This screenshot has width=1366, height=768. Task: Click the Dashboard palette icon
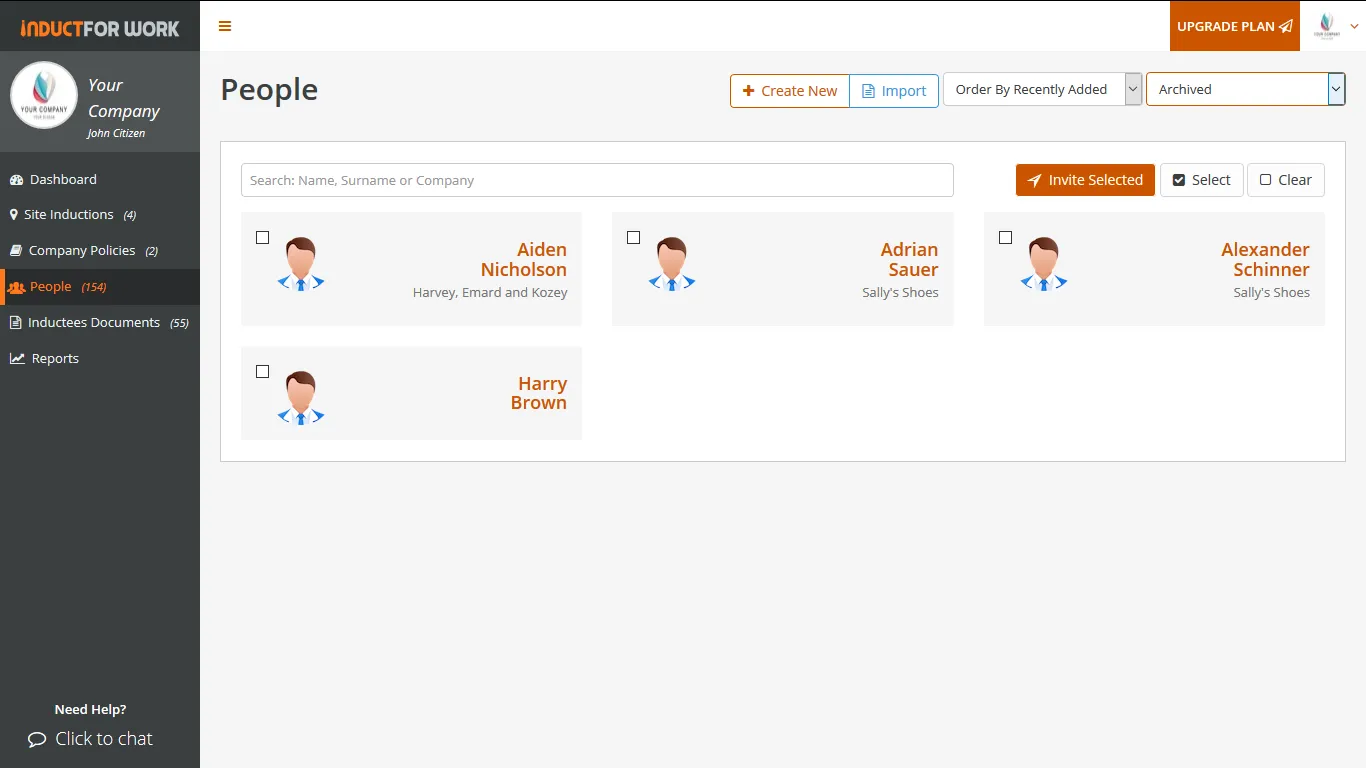[16, 180]
